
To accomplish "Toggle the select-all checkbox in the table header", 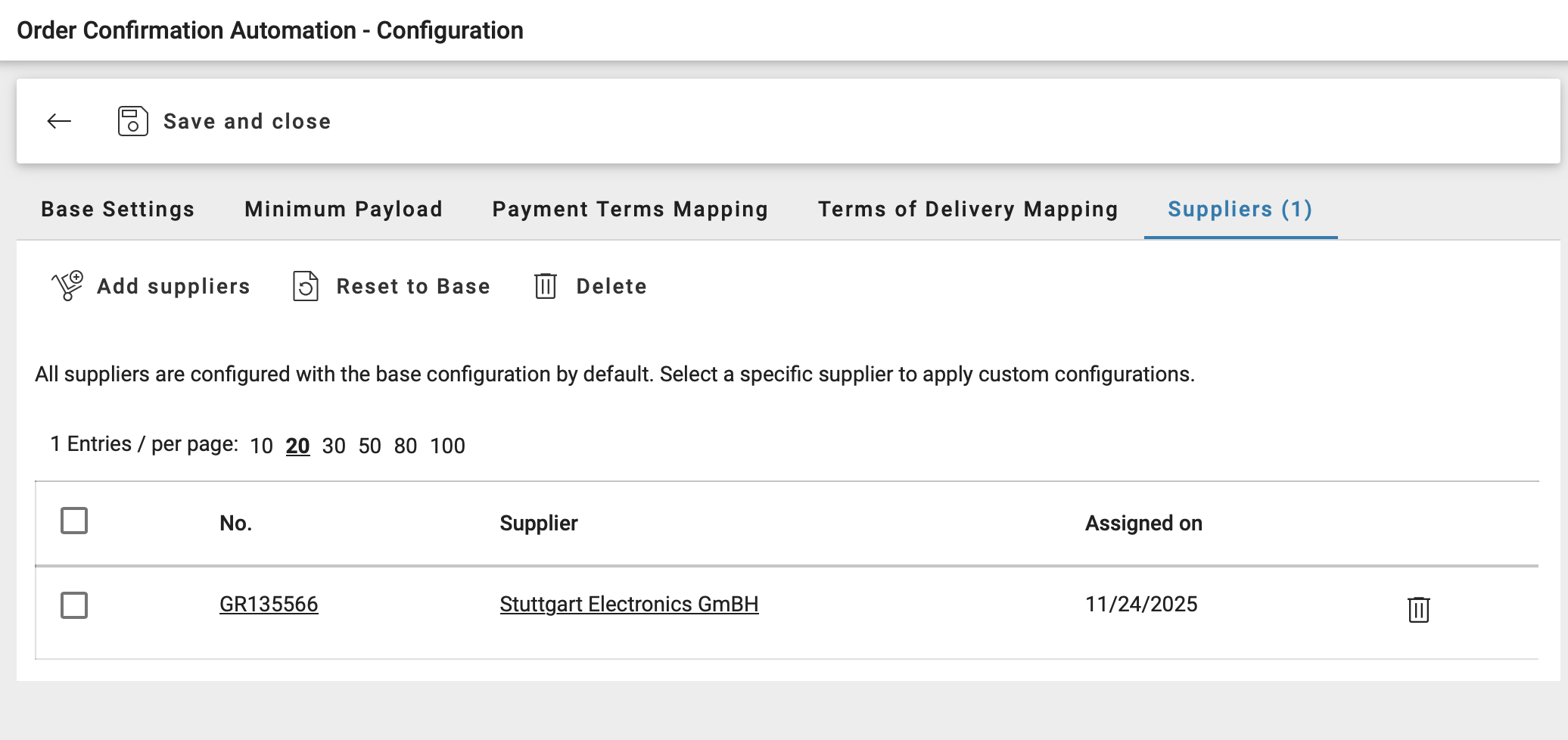I will click(74, 521).
